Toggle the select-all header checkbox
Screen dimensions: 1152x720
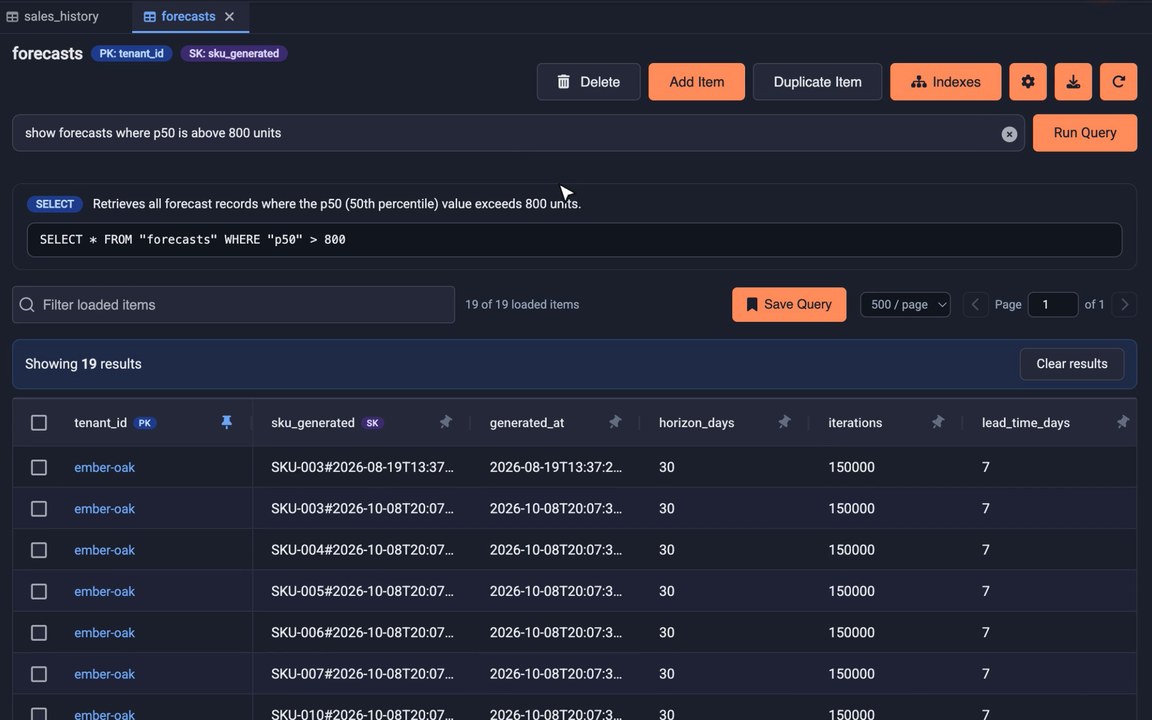coord(39,422)
